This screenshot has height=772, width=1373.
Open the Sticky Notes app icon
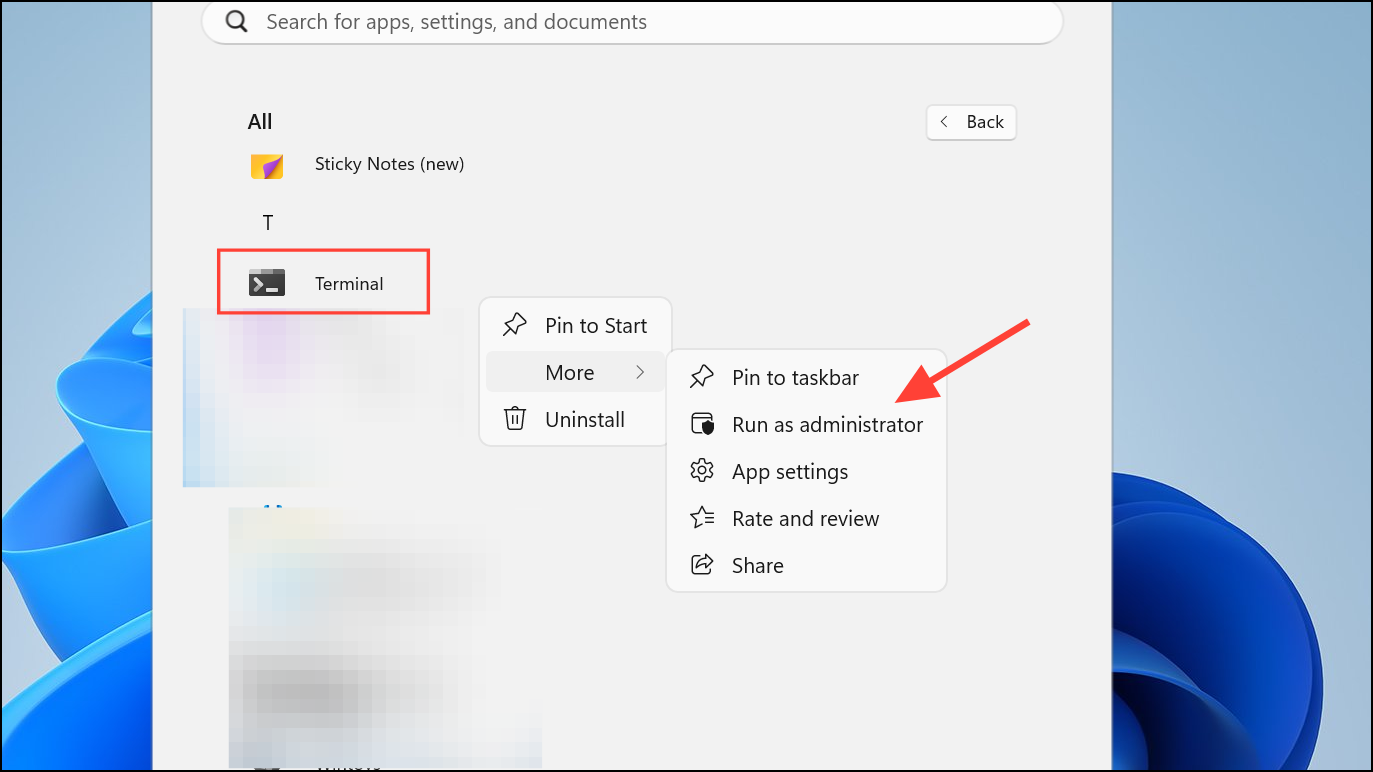[267, 165]
